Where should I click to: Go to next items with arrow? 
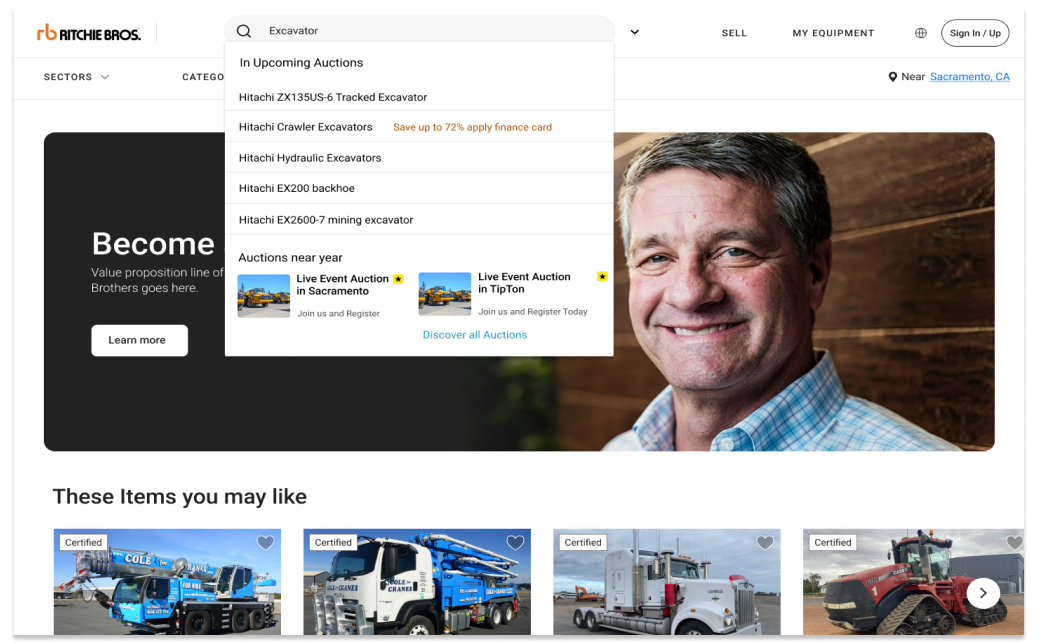tap(983, 593)
